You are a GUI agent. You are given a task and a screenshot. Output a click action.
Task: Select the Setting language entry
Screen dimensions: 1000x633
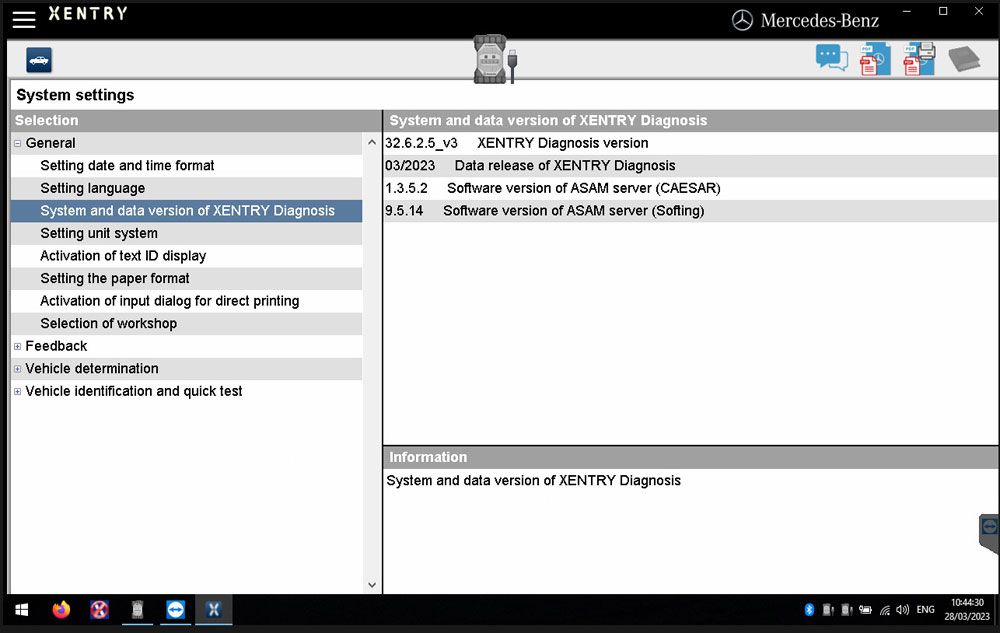pyautogui.click(x=92, y=188)
